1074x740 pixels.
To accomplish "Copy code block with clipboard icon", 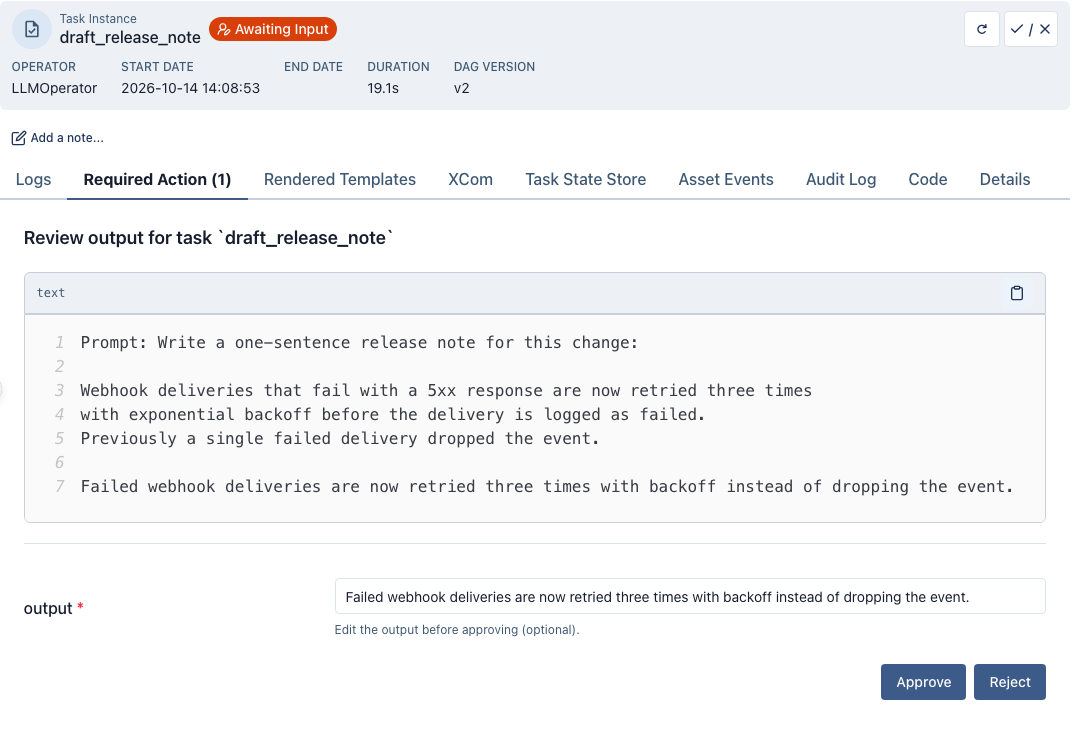I will 1016,293.
